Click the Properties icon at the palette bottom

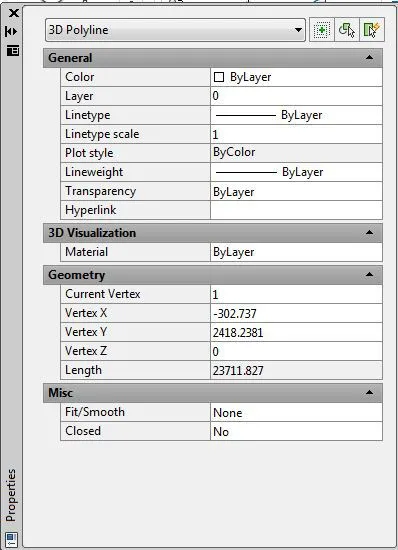[11, 539]
